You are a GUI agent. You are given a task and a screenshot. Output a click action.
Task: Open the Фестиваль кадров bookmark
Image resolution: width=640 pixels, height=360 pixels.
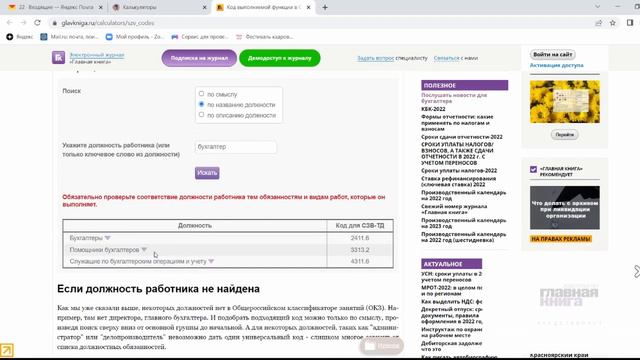(264, 37)
